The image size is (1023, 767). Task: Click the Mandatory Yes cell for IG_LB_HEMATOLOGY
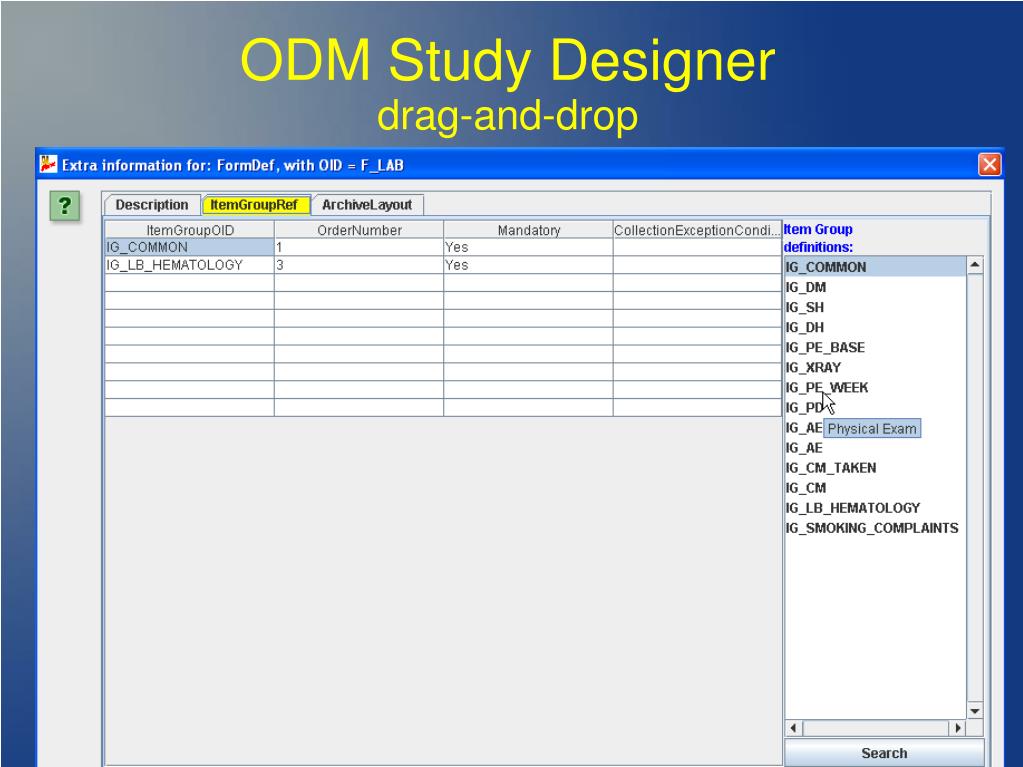(528, 265)
